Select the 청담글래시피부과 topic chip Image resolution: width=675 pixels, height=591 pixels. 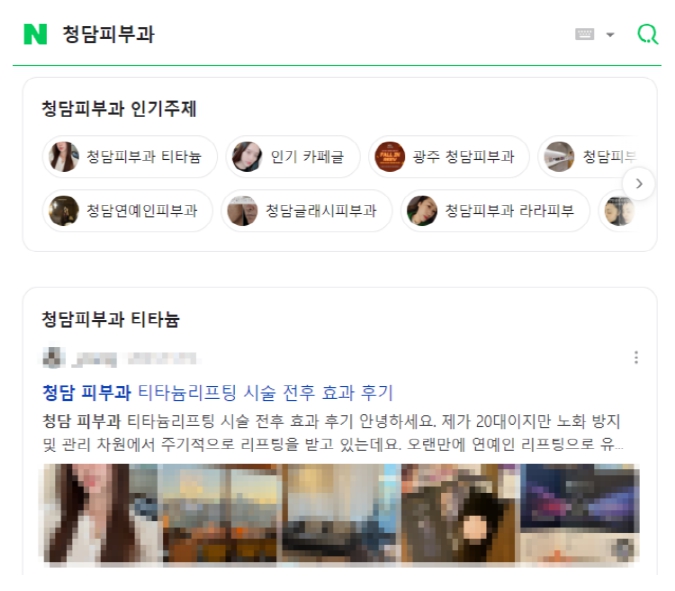tap(307, 211)
